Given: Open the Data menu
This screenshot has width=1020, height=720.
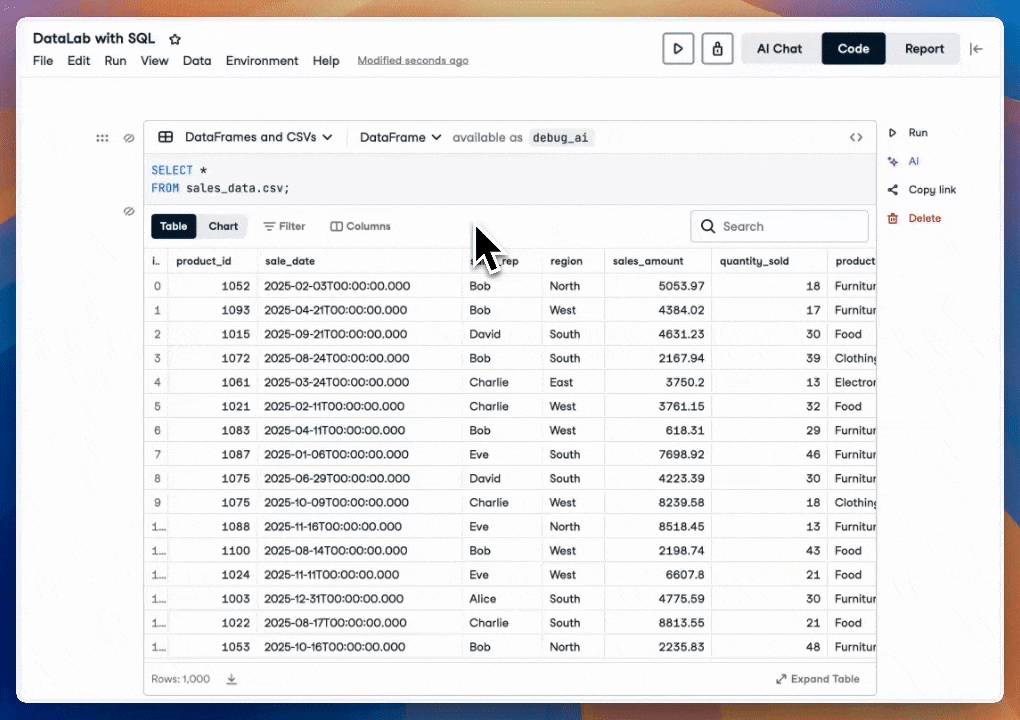Looking at the screenshot, I should click(x=196, y=60).
